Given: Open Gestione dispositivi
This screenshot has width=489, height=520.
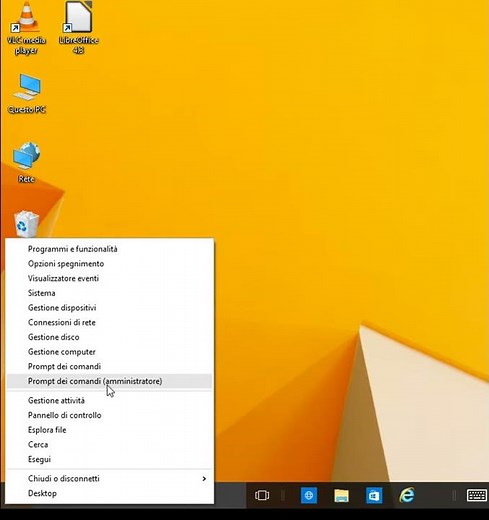Looking at the screenshot, I should point(109,308).
